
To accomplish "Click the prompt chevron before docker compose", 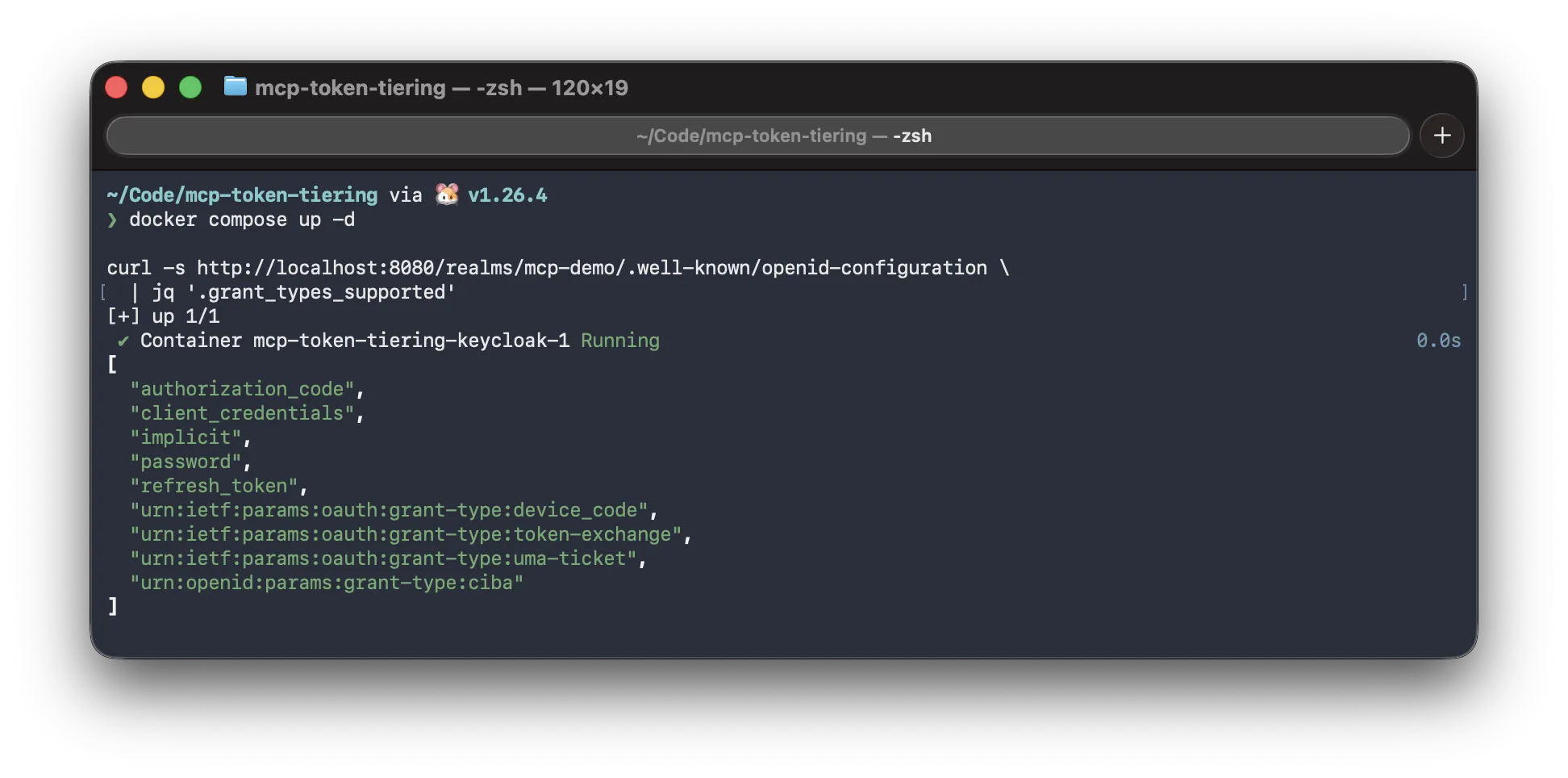I will tap(112, 220).
